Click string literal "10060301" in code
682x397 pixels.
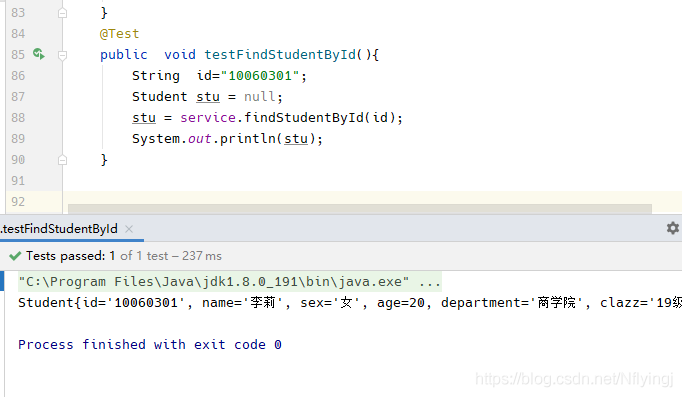260,76
